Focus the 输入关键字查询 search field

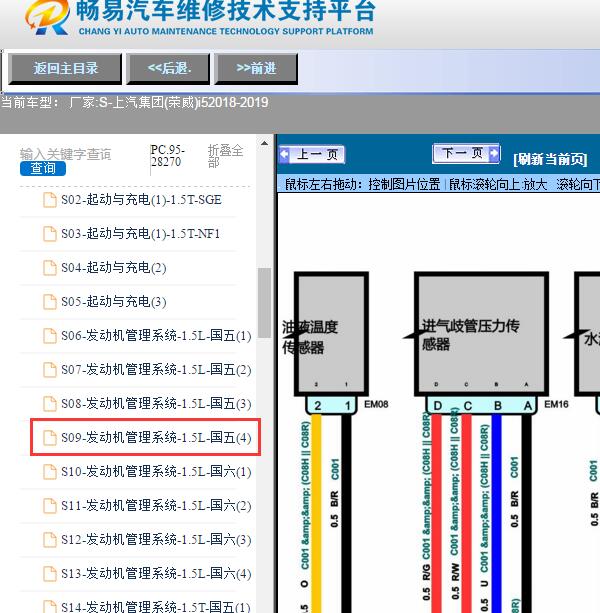point(66,154)
